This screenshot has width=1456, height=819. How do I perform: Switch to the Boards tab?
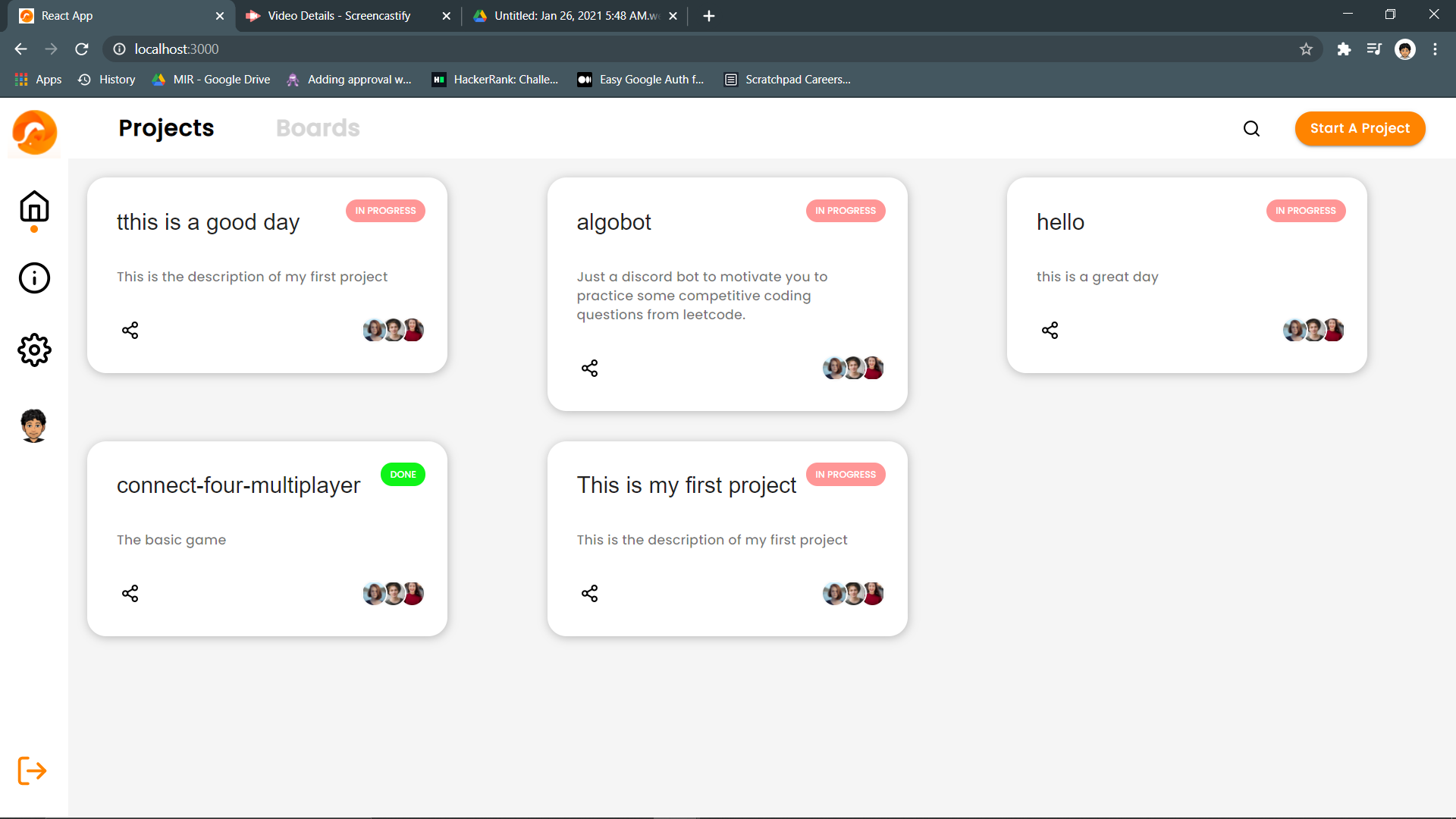[x=318, y=128]
